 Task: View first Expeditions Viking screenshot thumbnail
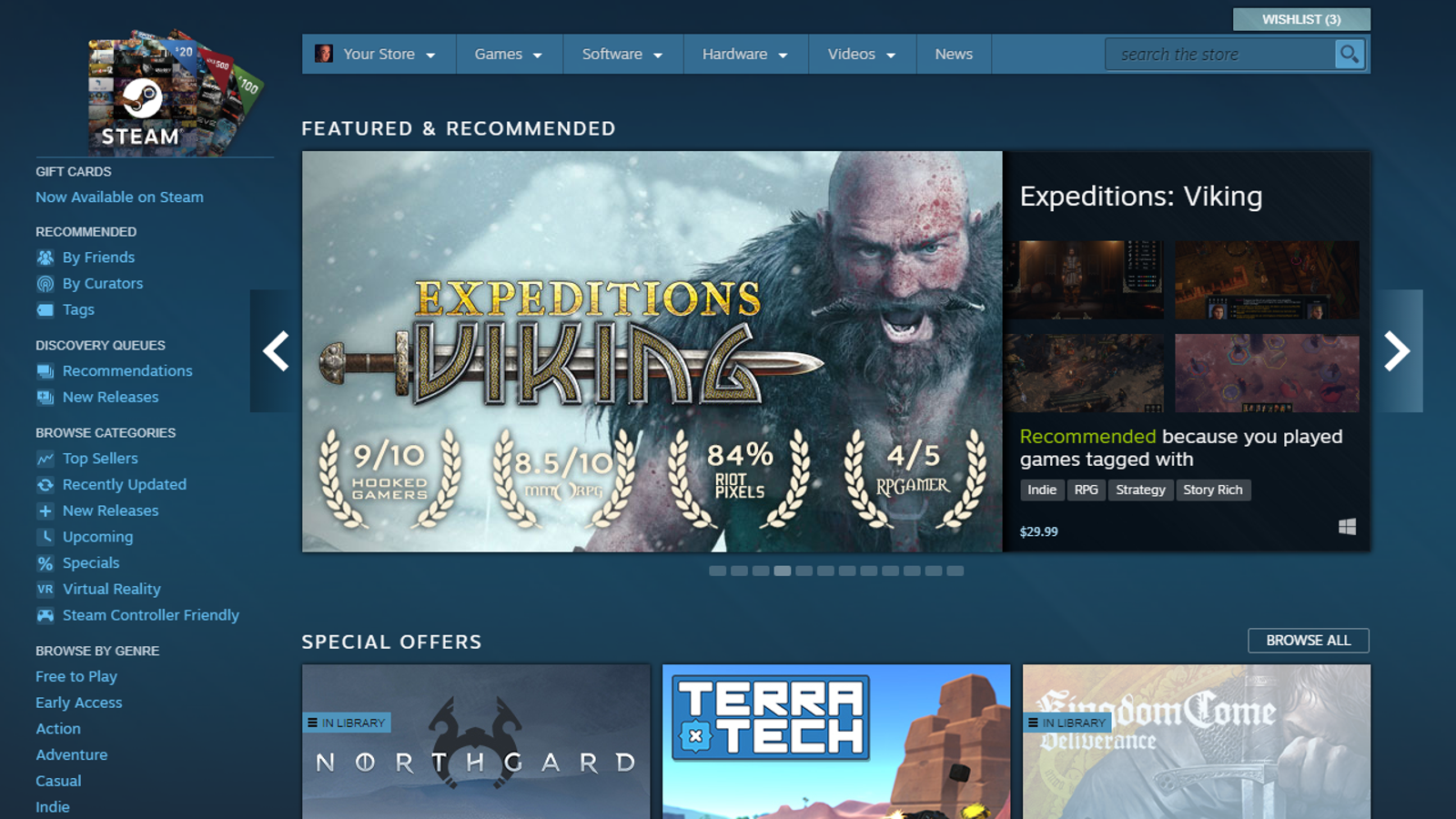[x=1084, y=280]
